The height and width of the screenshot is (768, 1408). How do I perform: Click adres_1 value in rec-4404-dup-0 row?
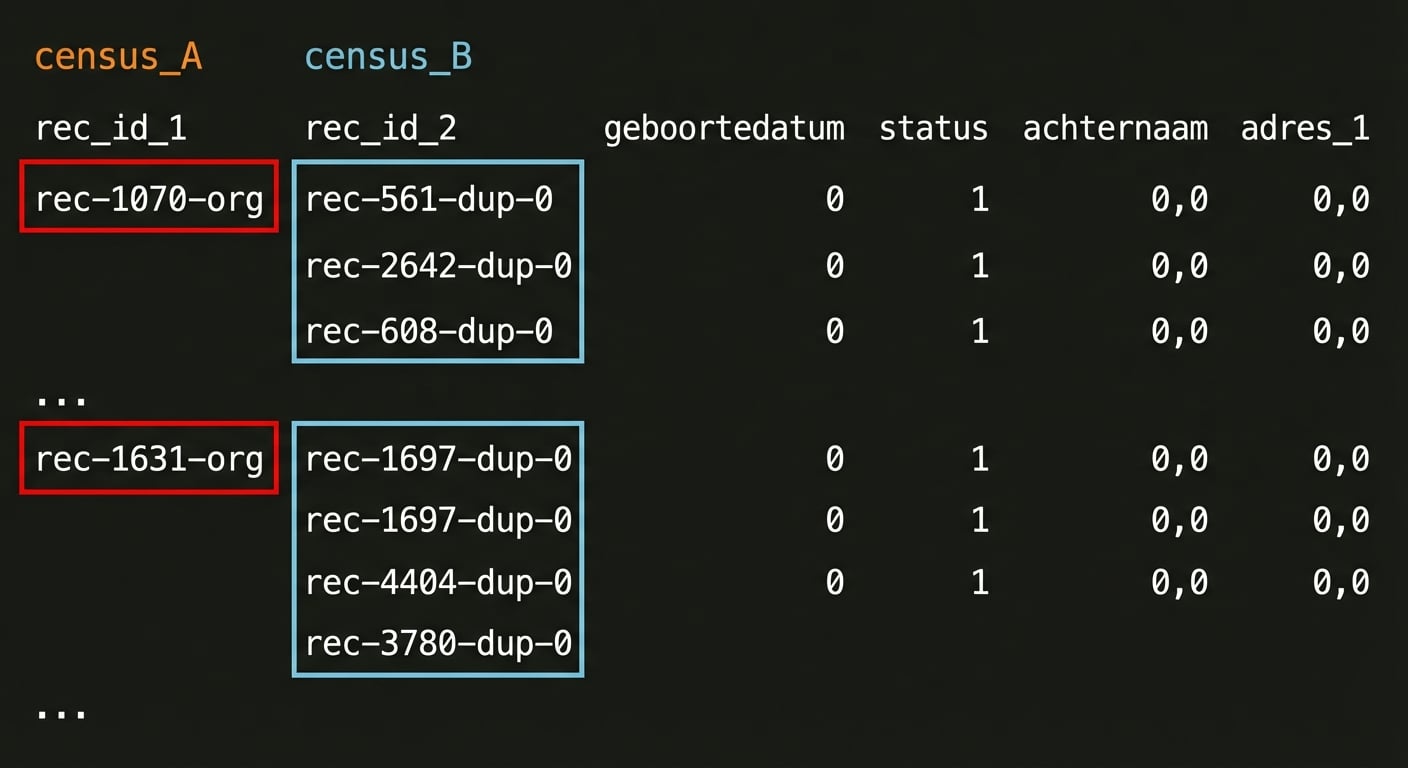click(1341, 582)
